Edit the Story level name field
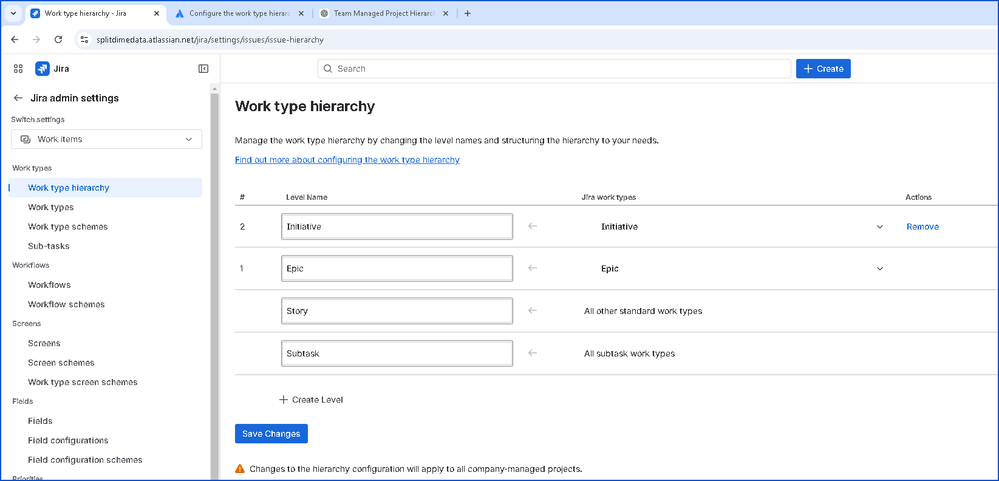 click(x=397, y=311)
